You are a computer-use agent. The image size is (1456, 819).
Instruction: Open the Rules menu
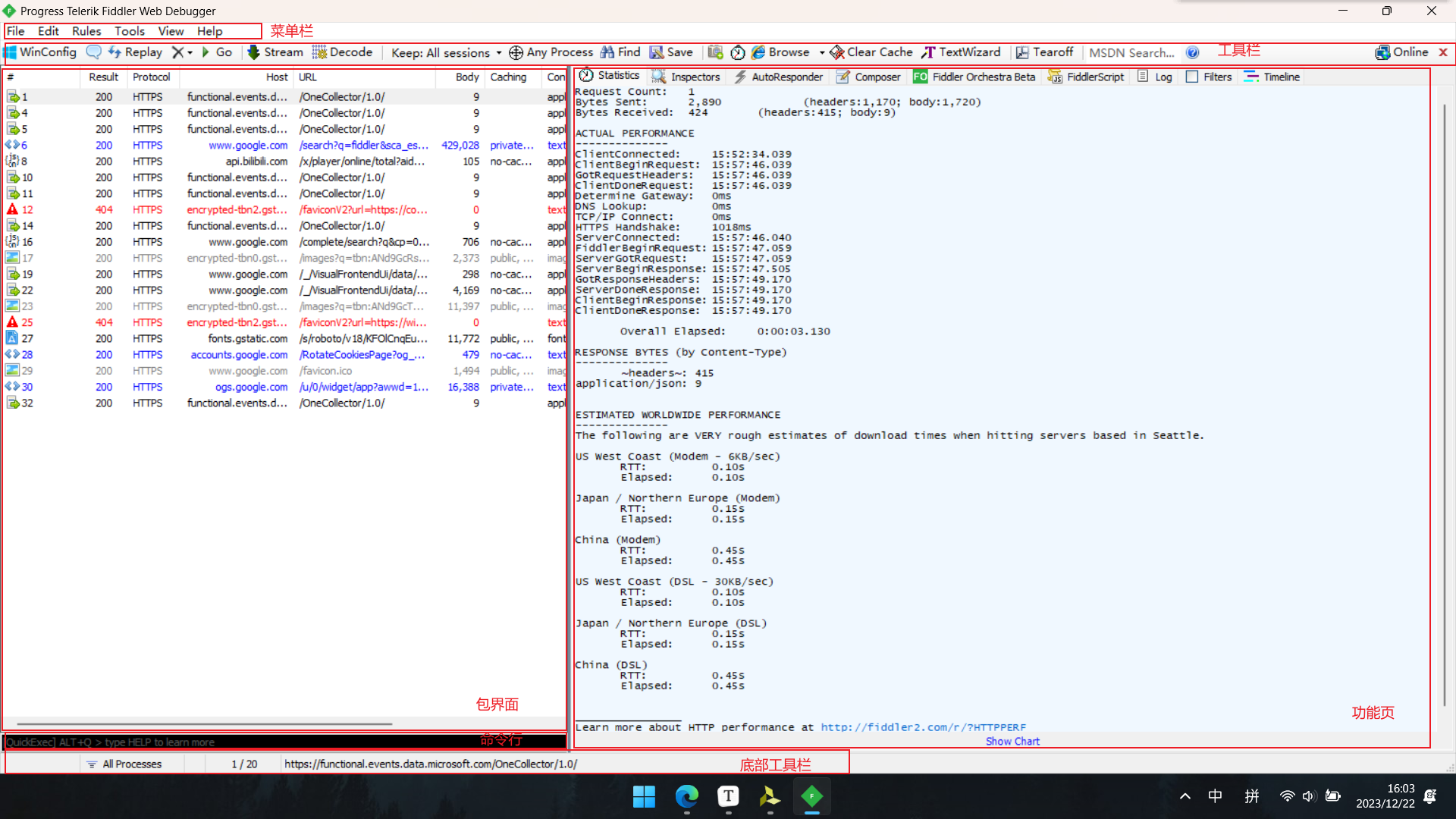point(86,31)
